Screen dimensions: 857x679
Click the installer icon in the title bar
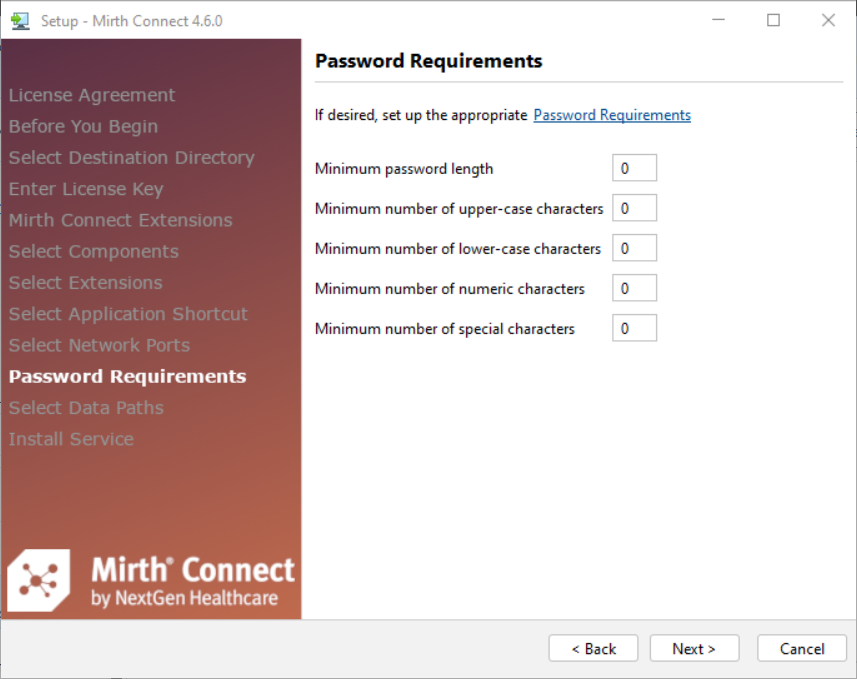point(20,20)
